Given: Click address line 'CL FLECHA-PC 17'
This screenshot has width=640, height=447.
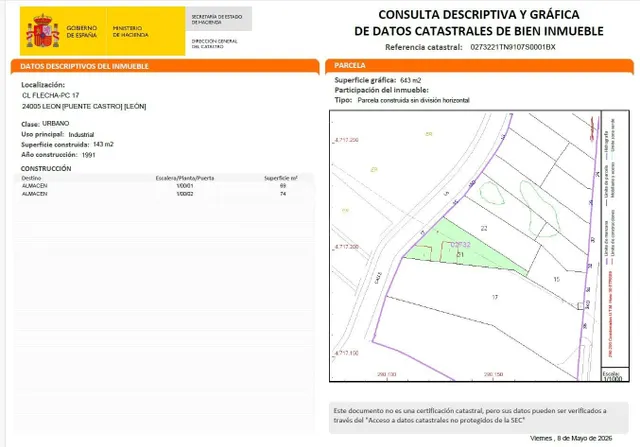Looking at the screenshot, I should [51, 95].
